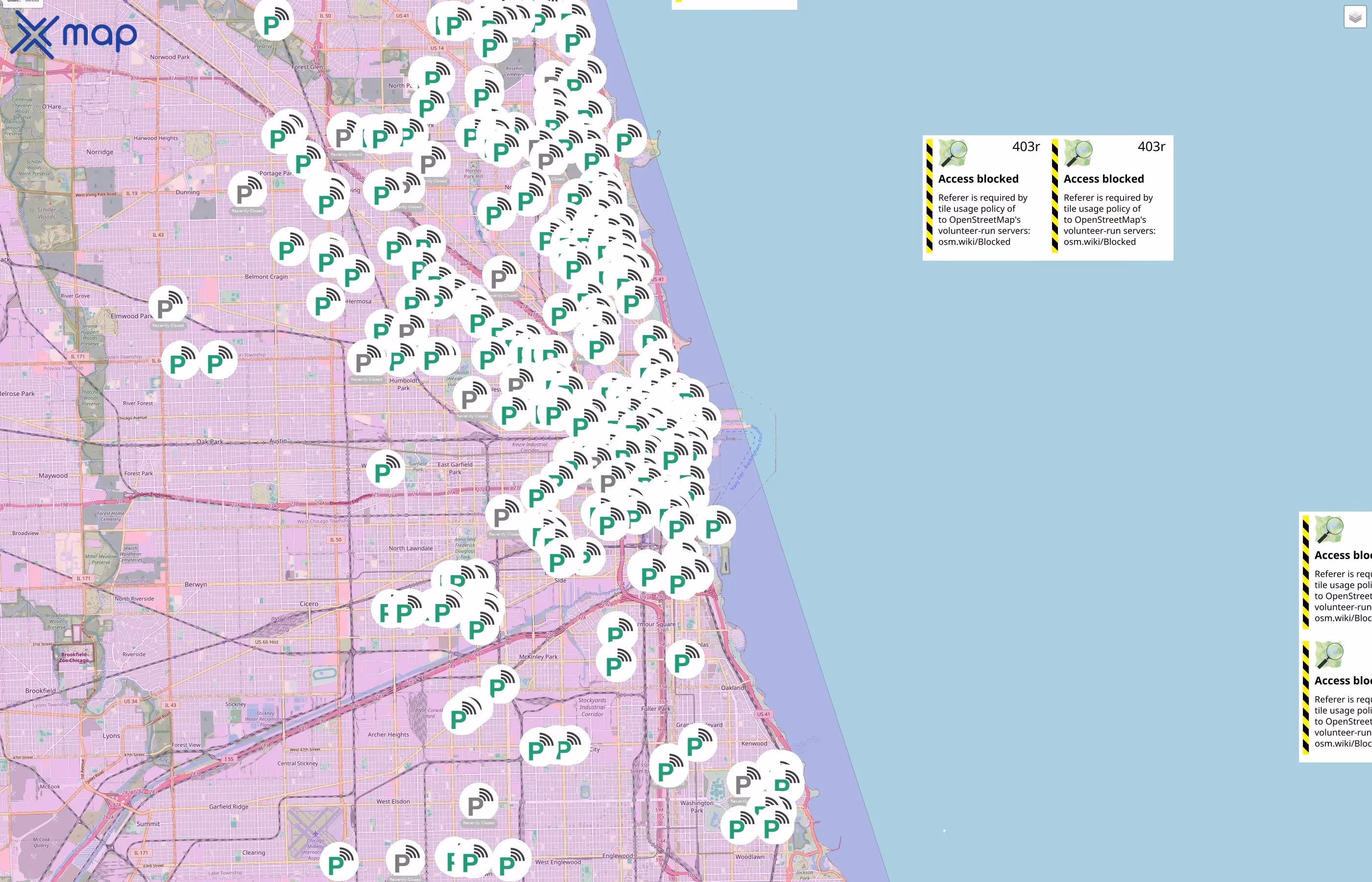Select green lakefront marker near Montrose Harbor
The image size is (1372, 882).
[x=627, y=138]
